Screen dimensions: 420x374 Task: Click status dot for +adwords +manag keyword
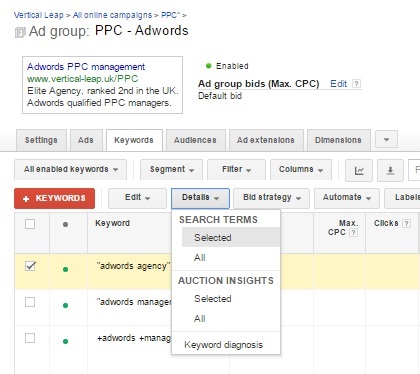coord(65,341)
